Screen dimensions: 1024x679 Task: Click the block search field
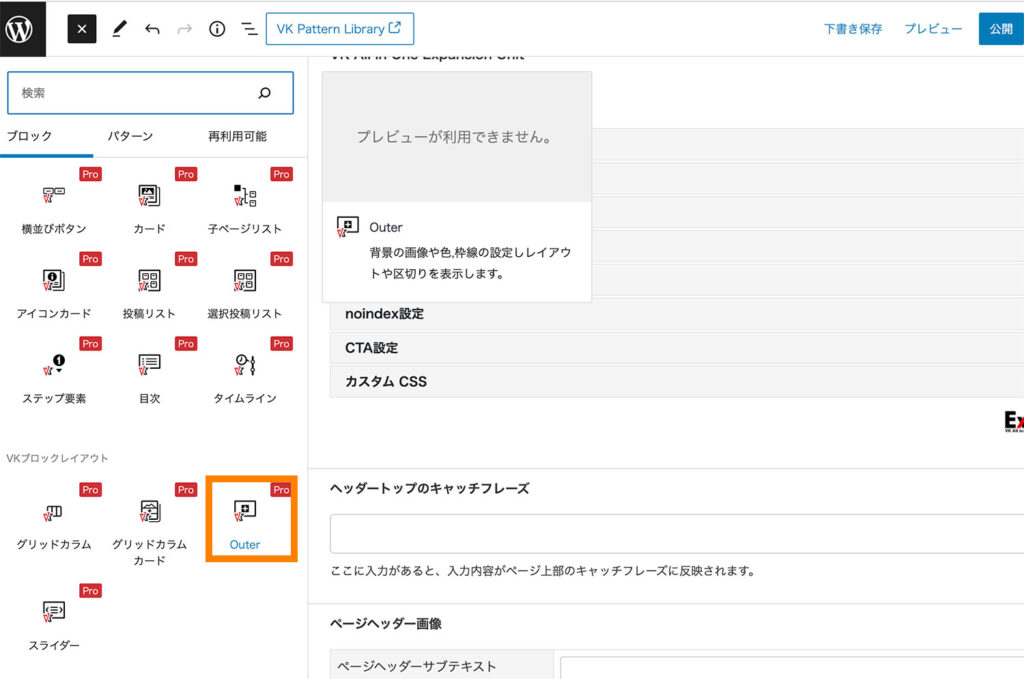pos(150,92)
